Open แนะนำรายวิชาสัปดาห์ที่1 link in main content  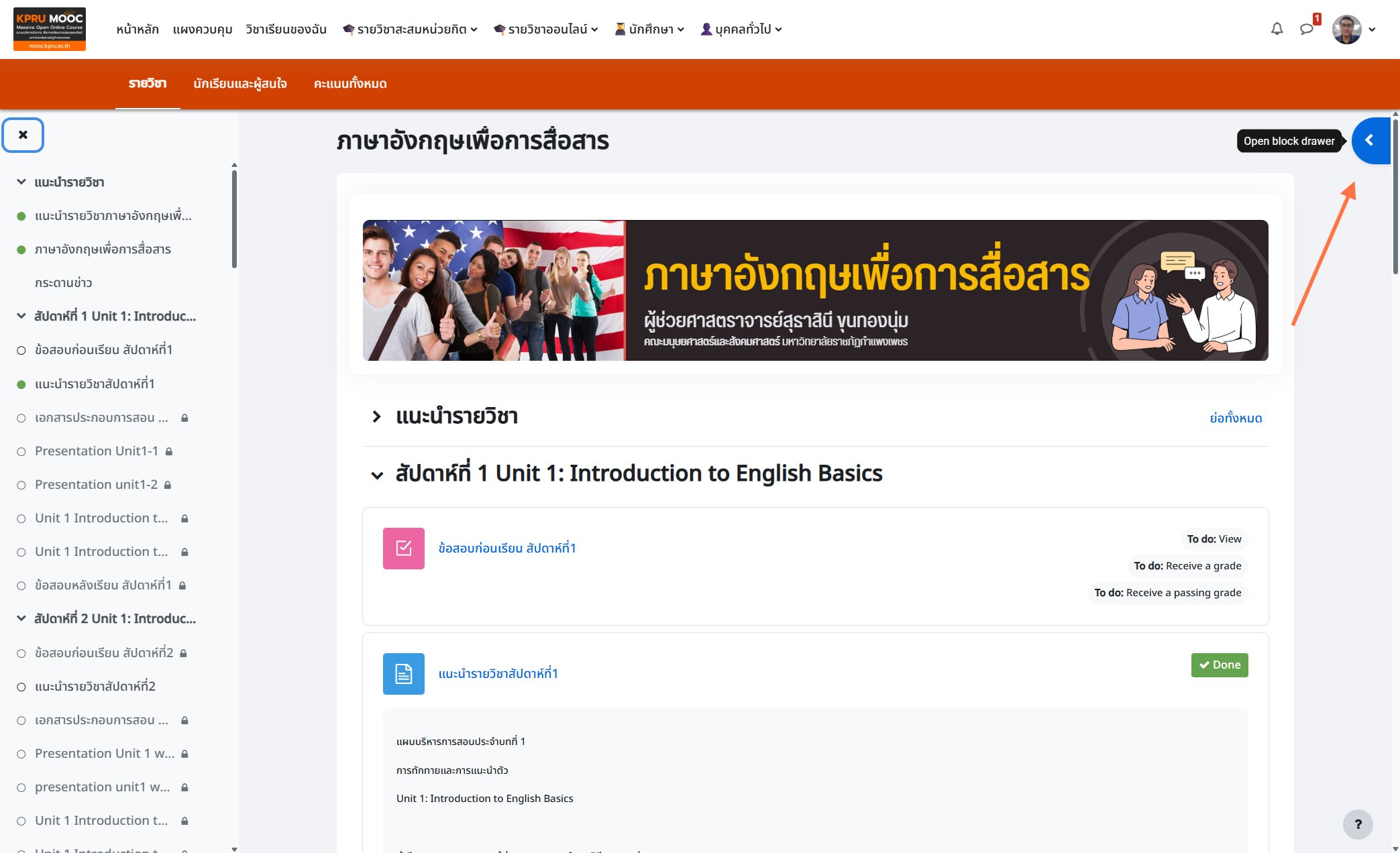click(x=498, y=674)
